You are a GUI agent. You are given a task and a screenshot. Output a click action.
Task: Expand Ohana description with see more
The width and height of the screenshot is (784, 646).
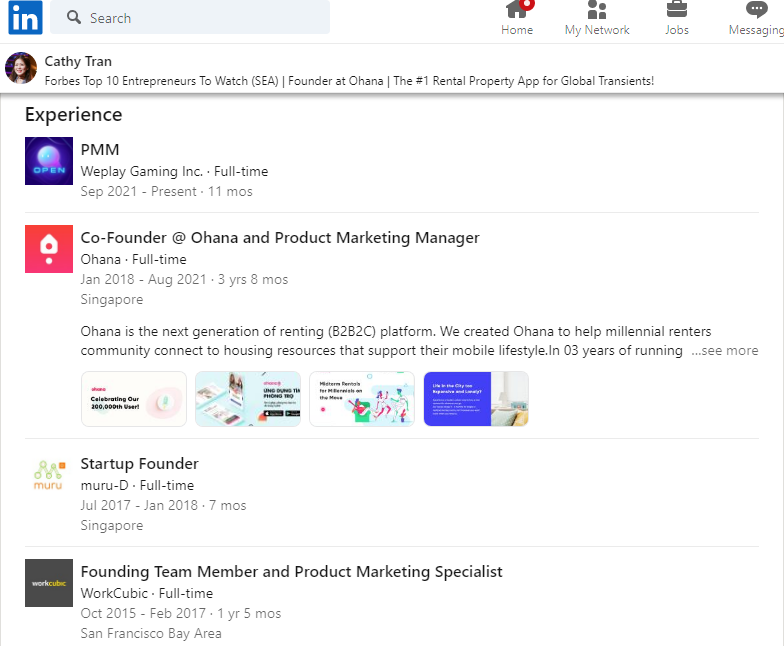point(725,351)
